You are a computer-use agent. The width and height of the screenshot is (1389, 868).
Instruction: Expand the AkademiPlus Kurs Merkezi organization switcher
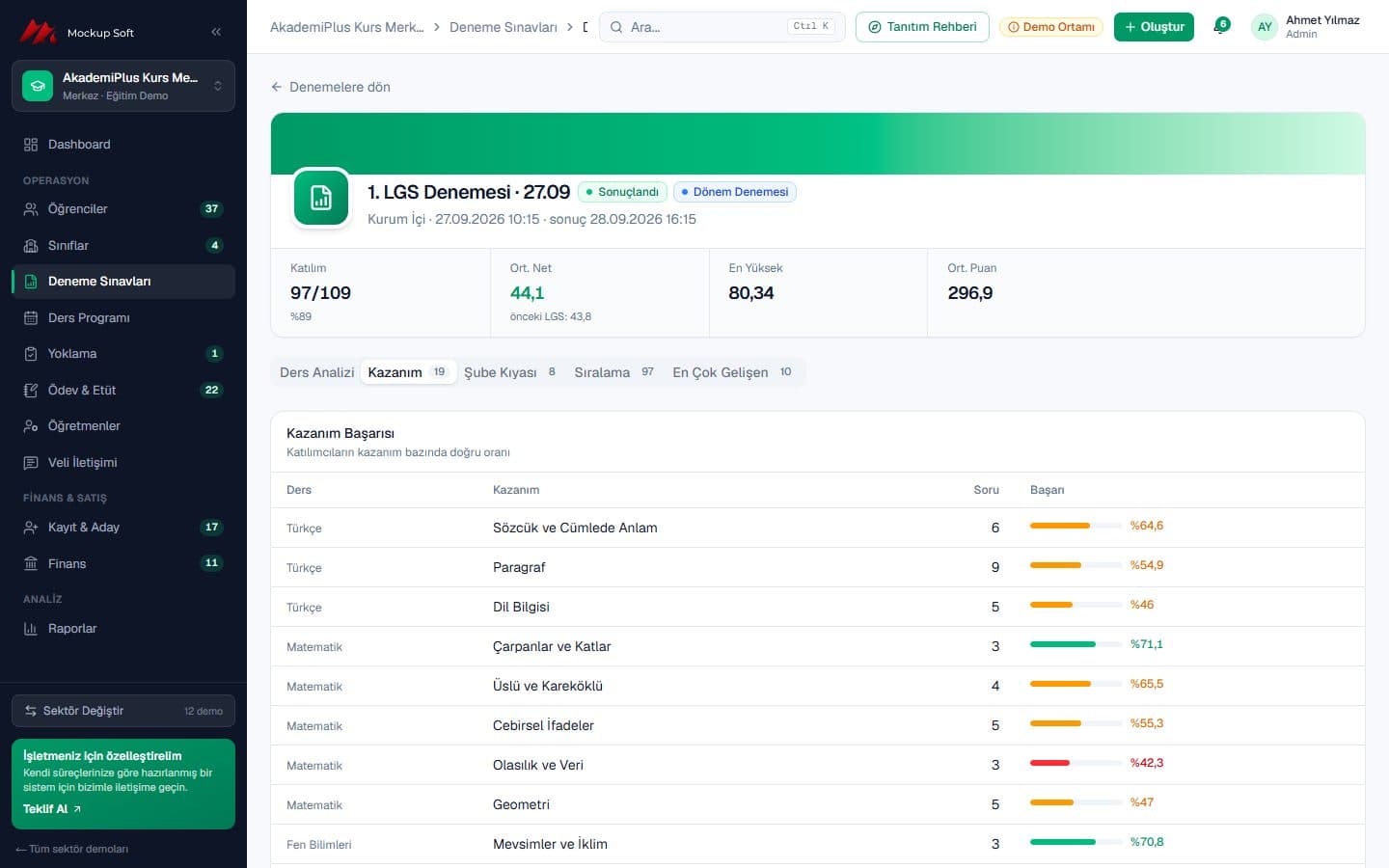pyautogui.click(x=123, y=86)
